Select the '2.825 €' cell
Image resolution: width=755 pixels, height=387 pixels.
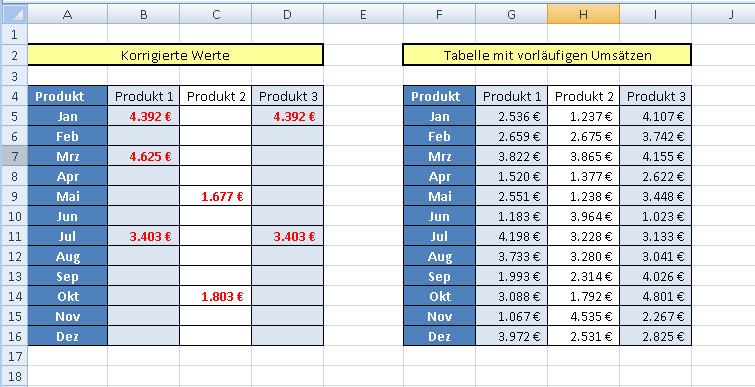coord(655,336)
